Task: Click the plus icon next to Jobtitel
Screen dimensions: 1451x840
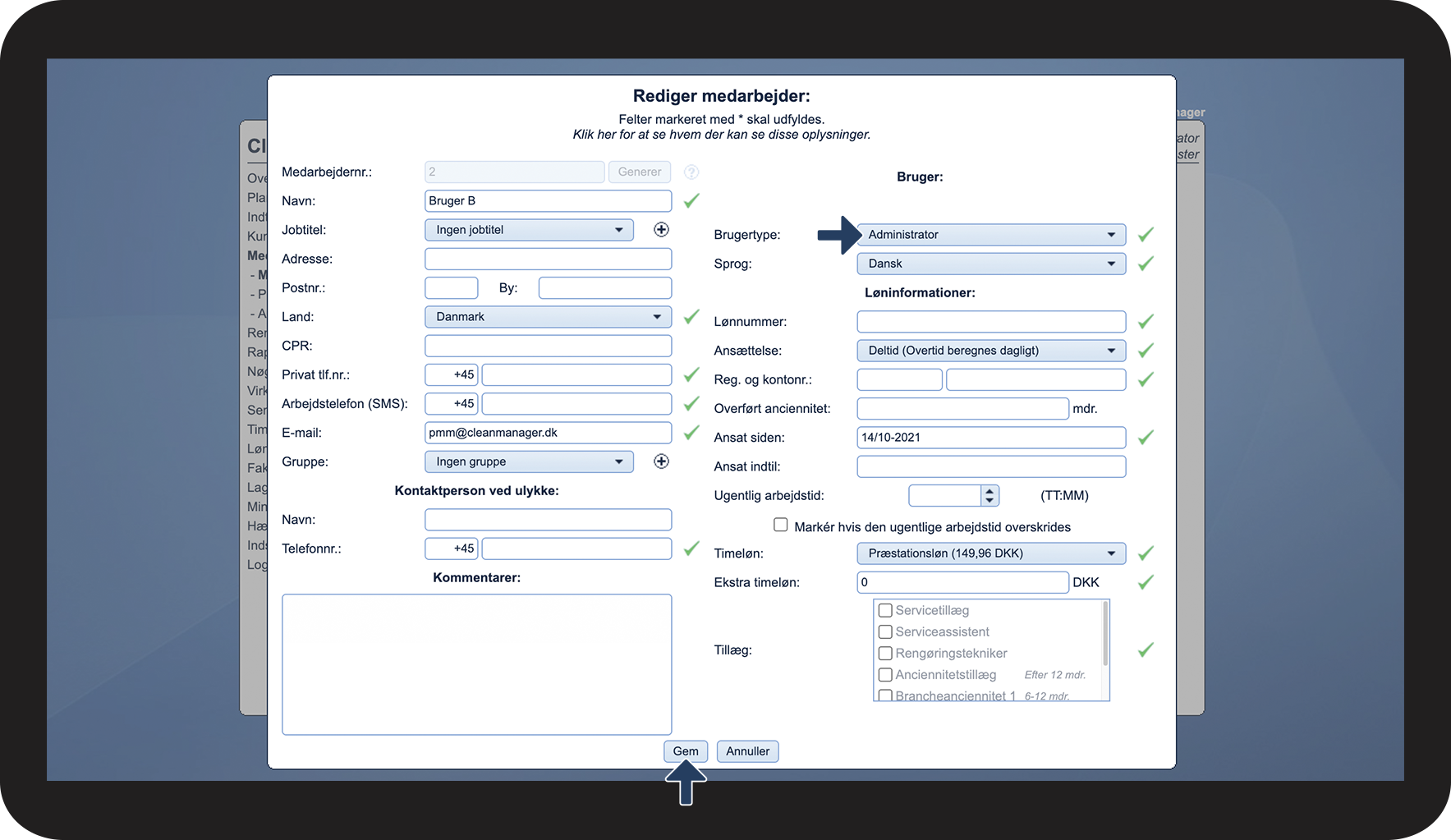Action: [x=661, y=230]
